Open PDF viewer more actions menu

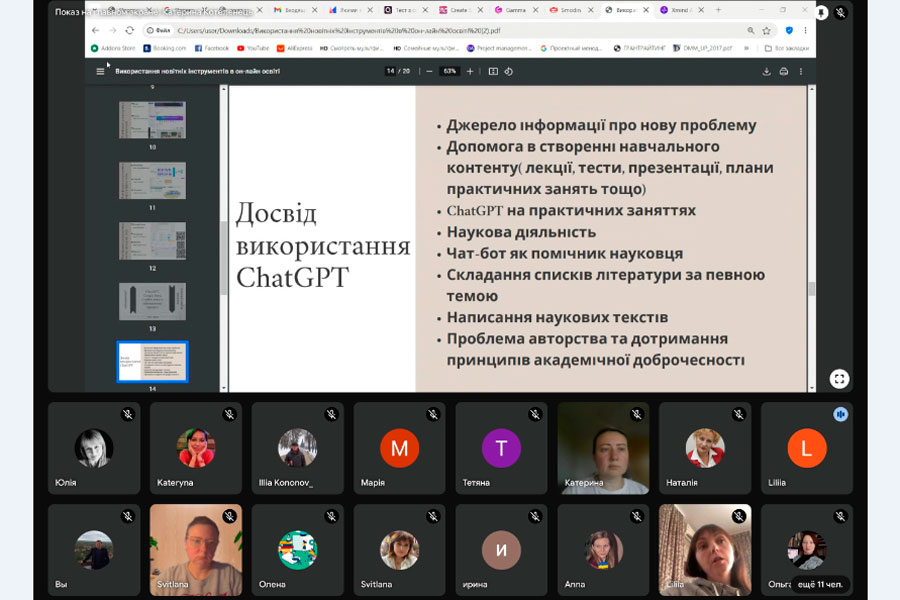tap(801, 71)
